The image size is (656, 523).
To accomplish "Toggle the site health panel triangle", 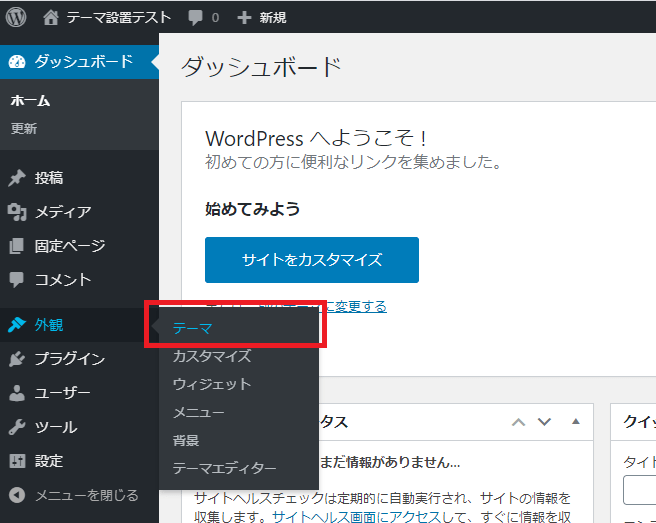I will tap(575, 422).
